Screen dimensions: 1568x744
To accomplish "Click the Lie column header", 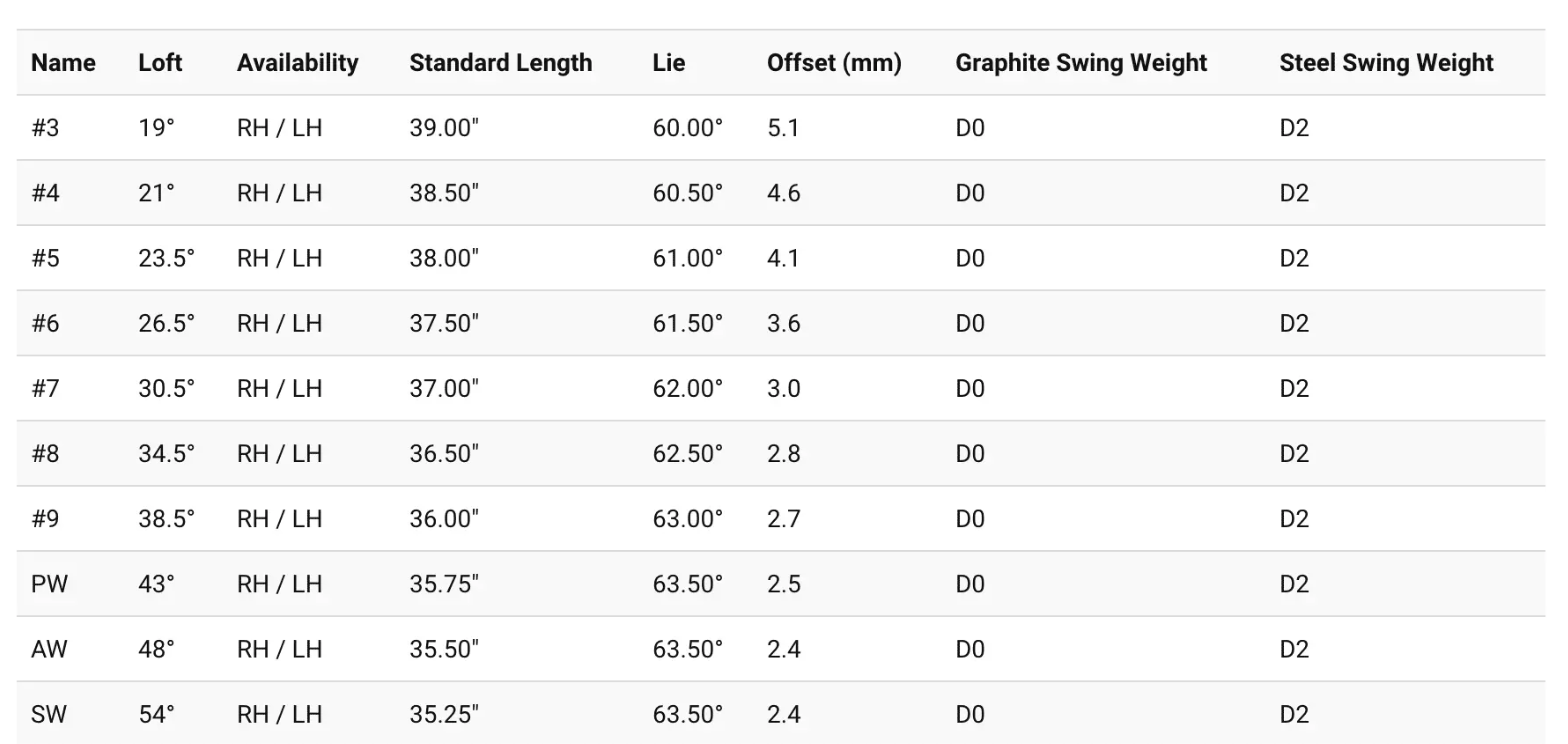I will (x=669, y=63).
